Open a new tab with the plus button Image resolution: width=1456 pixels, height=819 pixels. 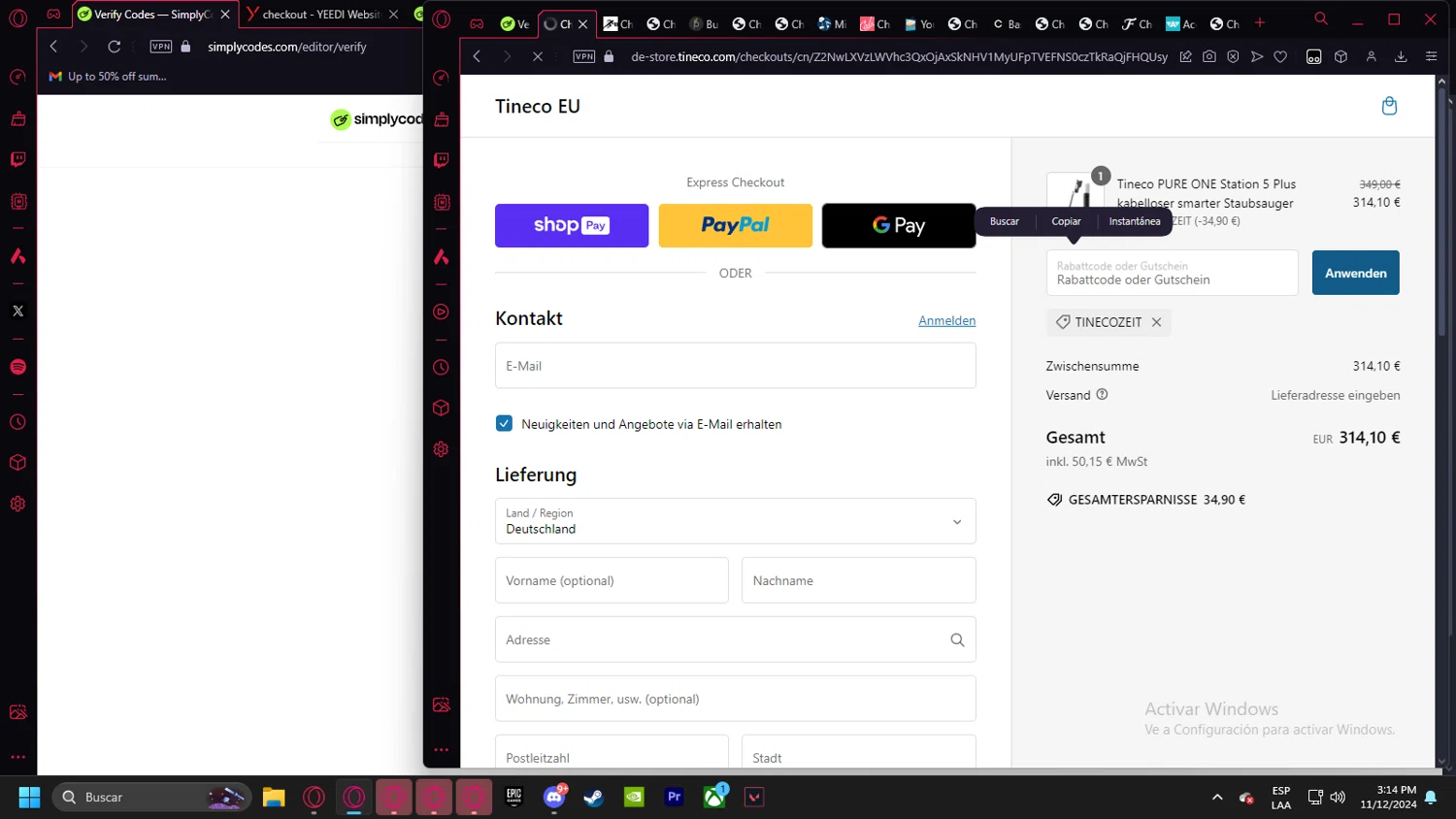[1260, 23]
